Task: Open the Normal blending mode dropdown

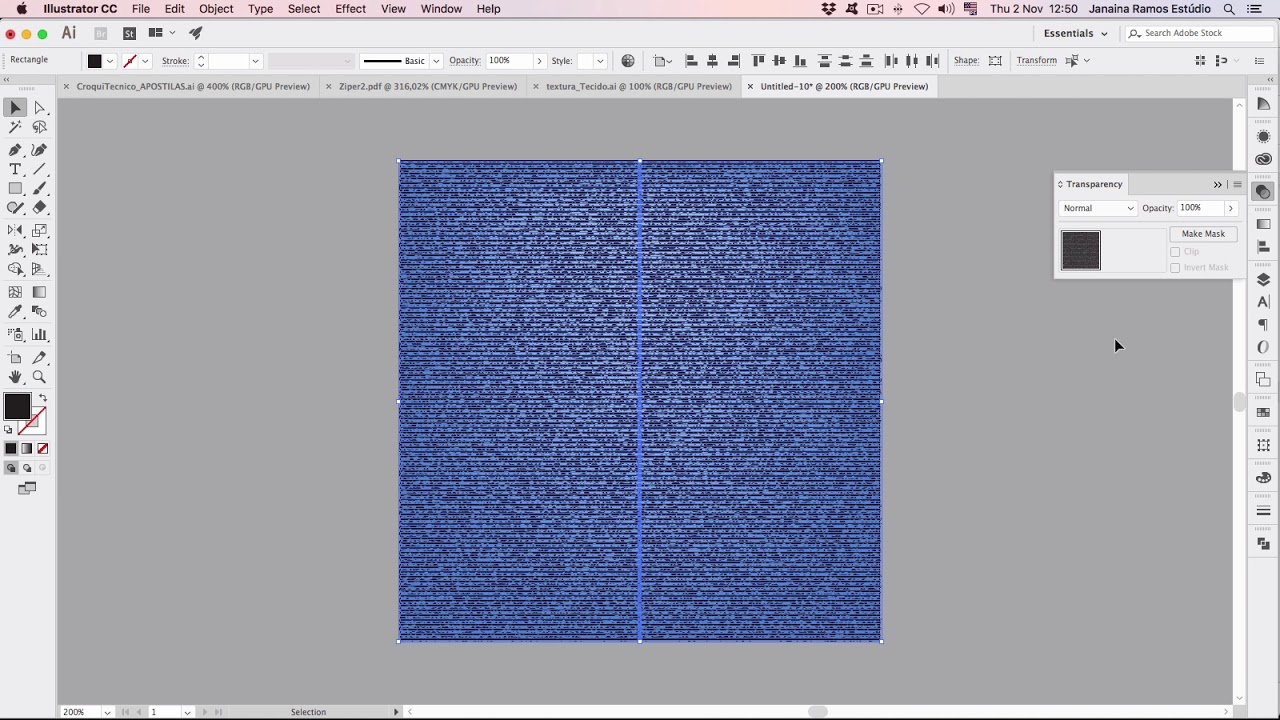Action: (x=1098, y=208)
